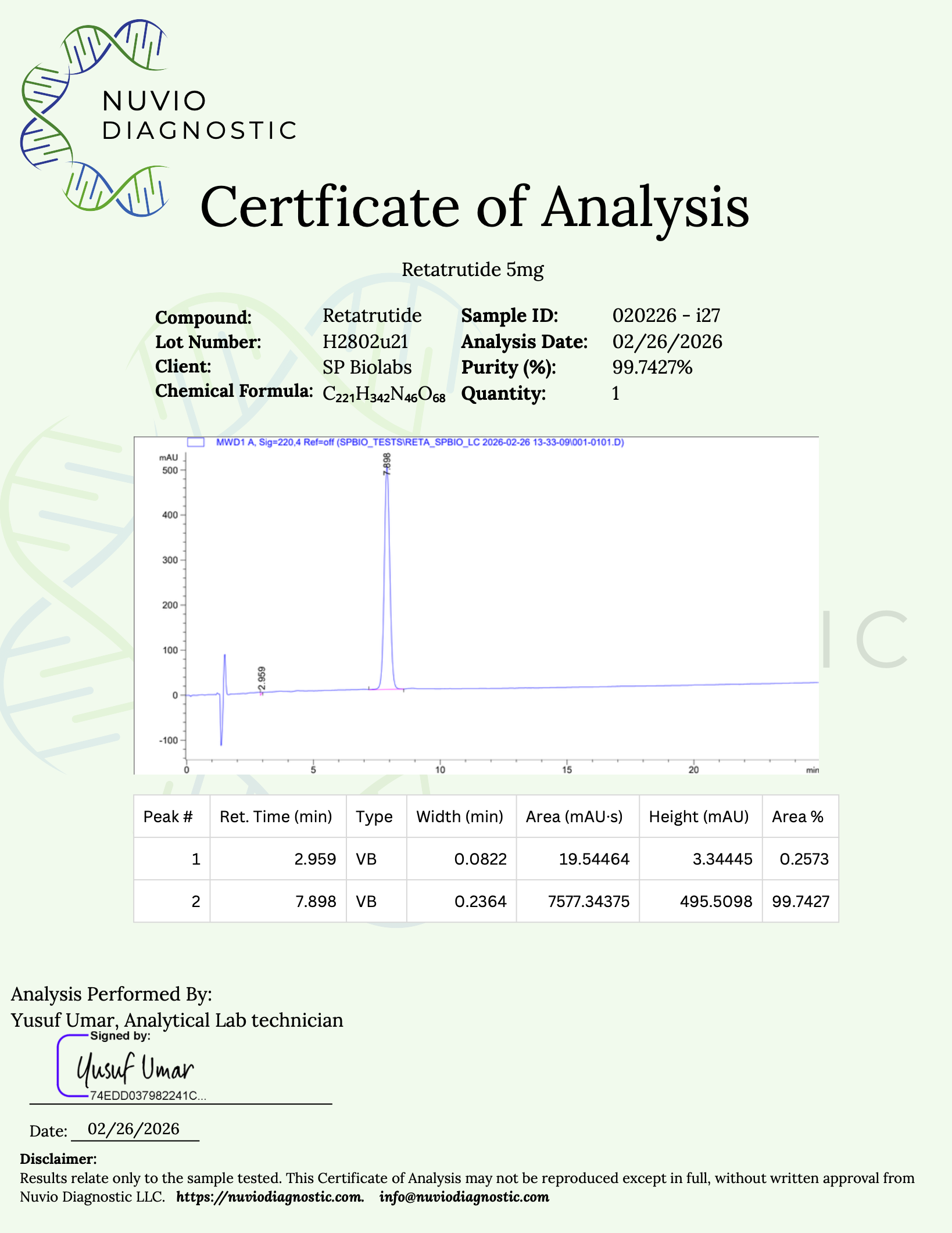The height and width of the screenshot is (1233, 952).
Task: Click the info@nuviodiagnostic.com email link
Action: pos(464,1197)
